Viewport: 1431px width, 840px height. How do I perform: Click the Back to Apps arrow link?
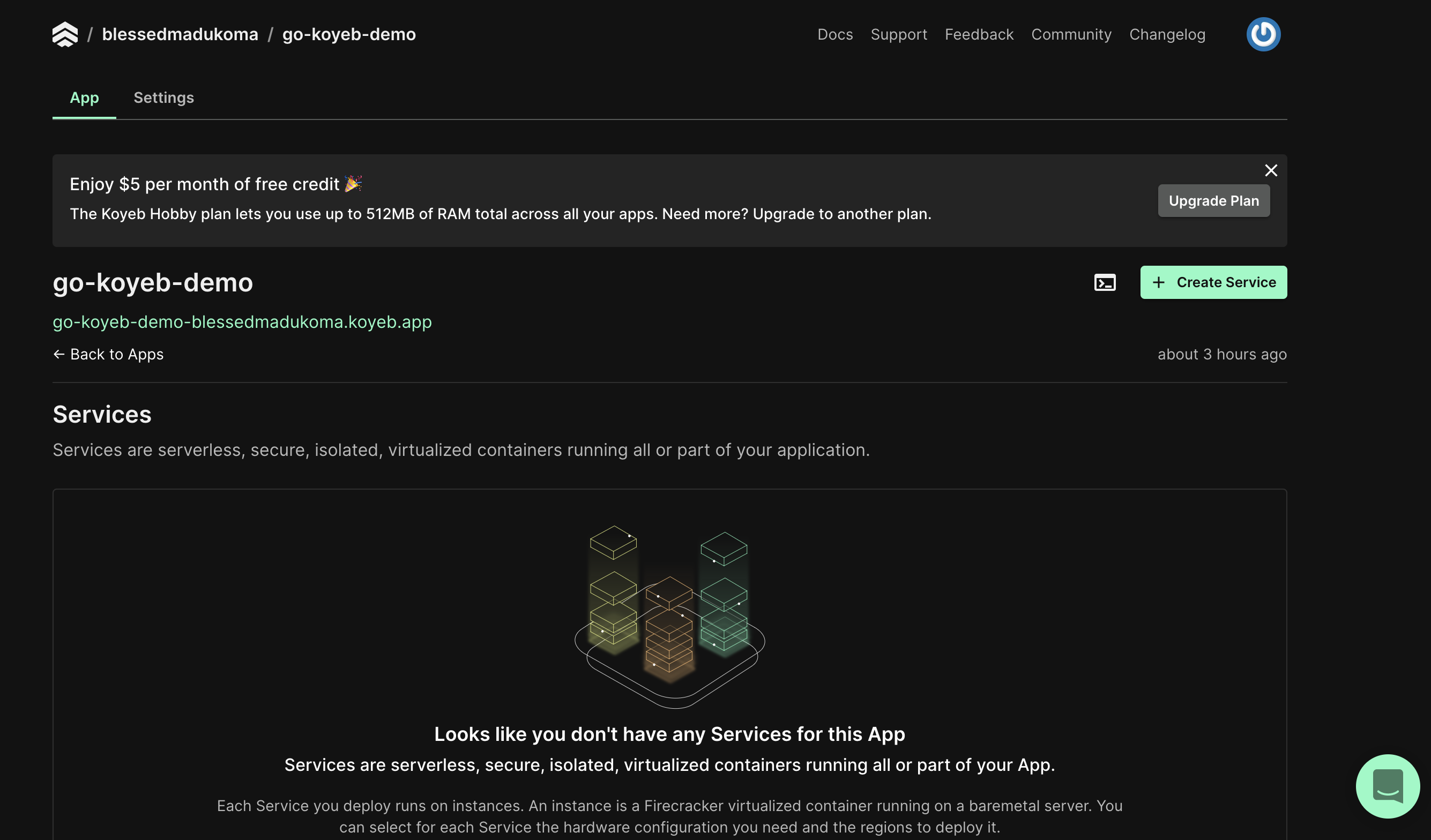(x=108, y=354)
